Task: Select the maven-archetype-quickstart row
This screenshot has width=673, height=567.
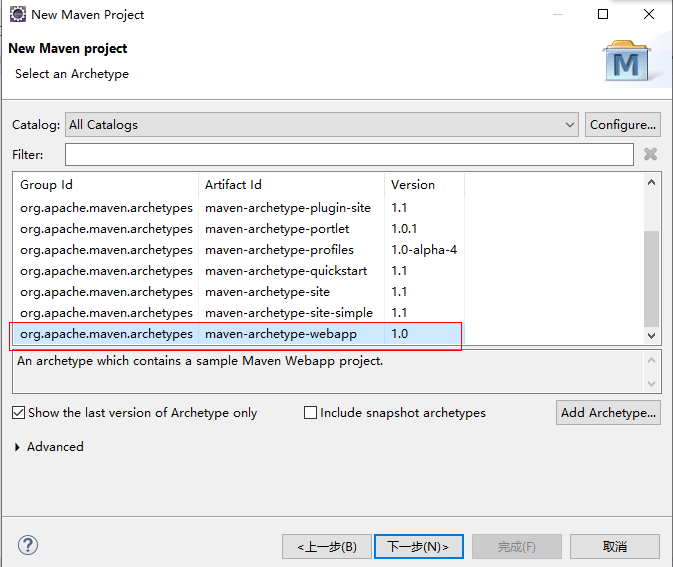Action: tap(239, 271)
